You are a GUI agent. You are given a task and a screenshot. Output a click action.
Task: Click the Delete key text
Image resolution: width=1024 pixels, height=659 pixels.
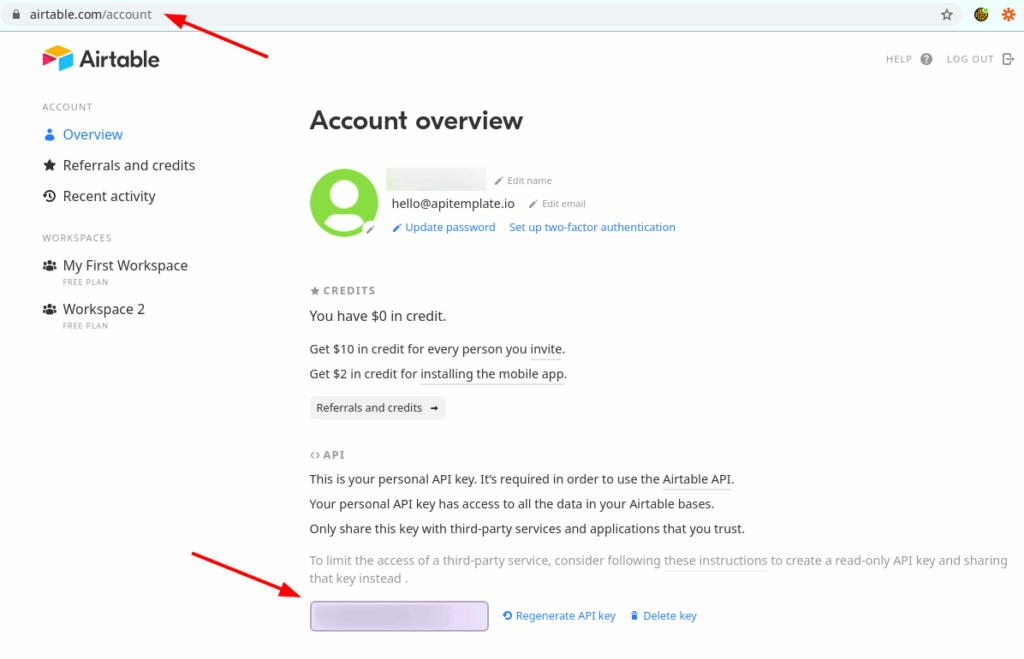coord(669,616)
